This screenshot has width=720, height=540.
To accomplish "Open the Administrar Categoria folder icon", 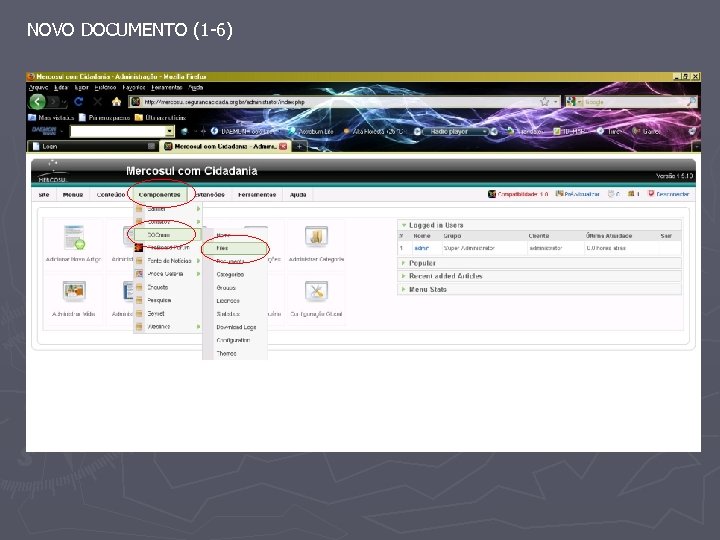I will (x=316, y=237).
